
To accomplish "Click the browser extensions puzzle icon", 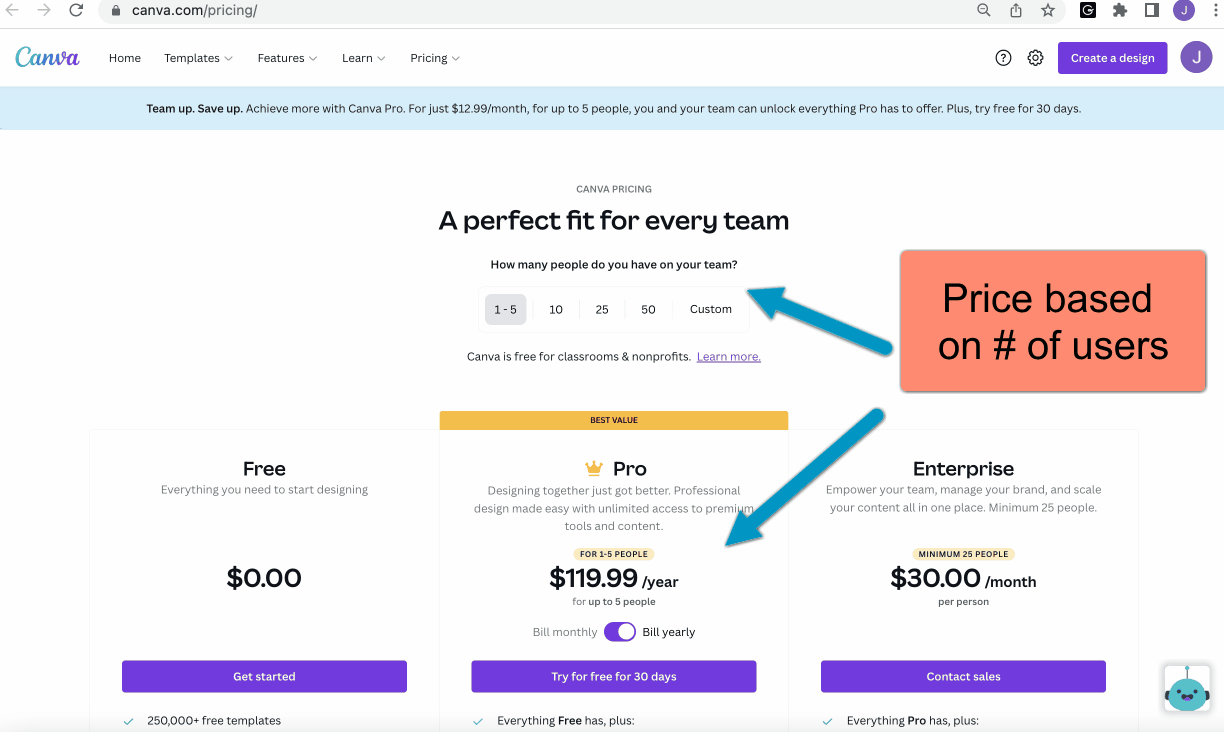I will [1119, 11].
